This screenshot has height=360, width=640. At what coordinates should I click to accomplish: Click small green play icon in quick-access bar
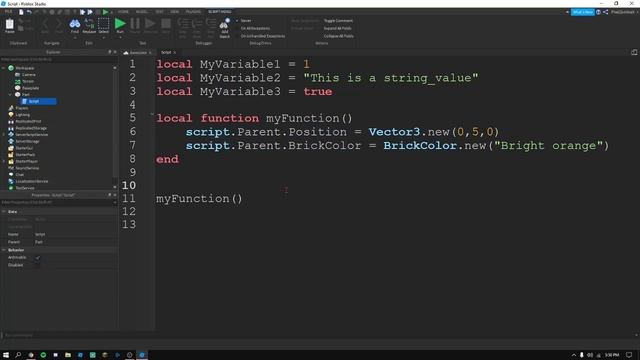pos(105,12)
